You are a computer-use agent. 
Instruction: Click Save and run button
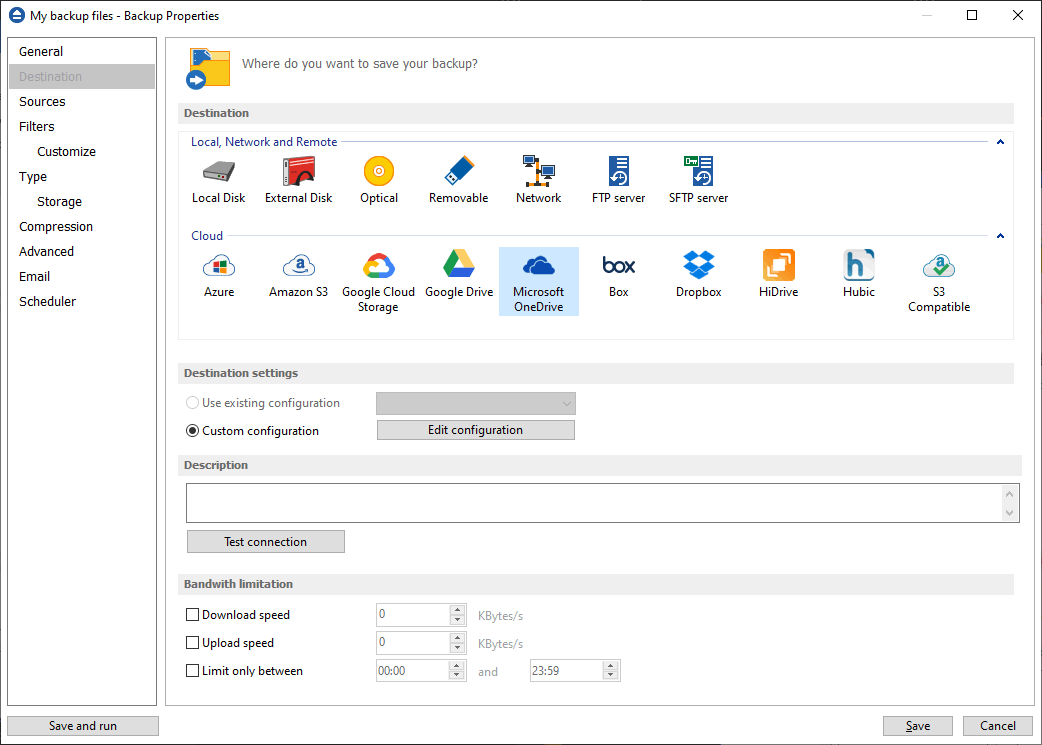83,726
